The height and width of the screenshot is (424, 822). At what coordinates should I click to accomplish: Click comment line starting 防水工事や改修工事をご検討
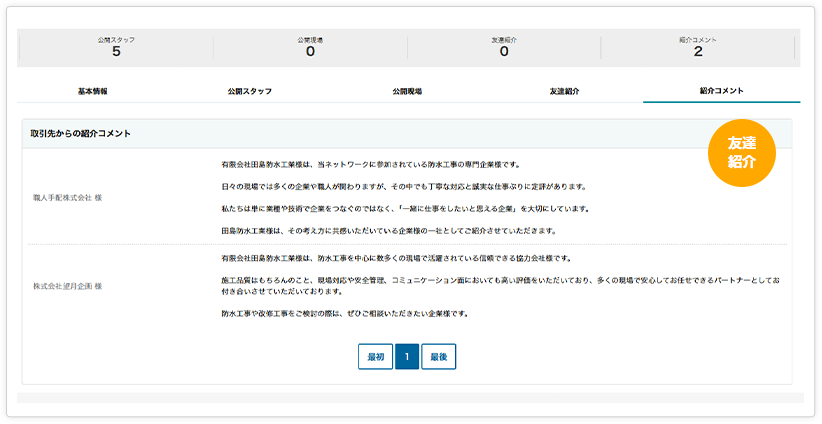(344, 314)
